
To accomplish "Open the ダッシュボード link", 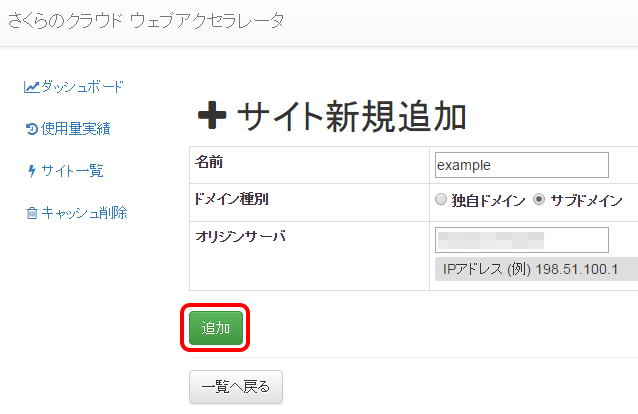I will (82, 87).
